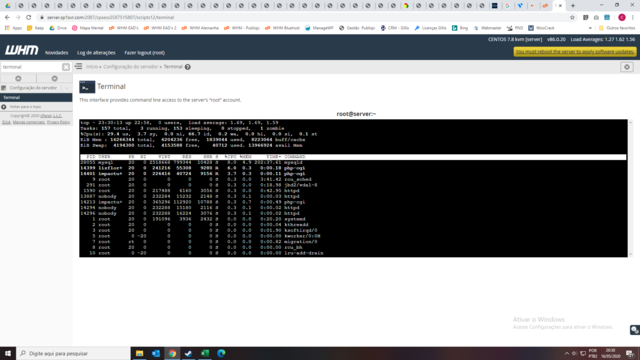Open cPanel, L.L.C. link
Viewport: 640px width, 360px height.
point(51,116)
